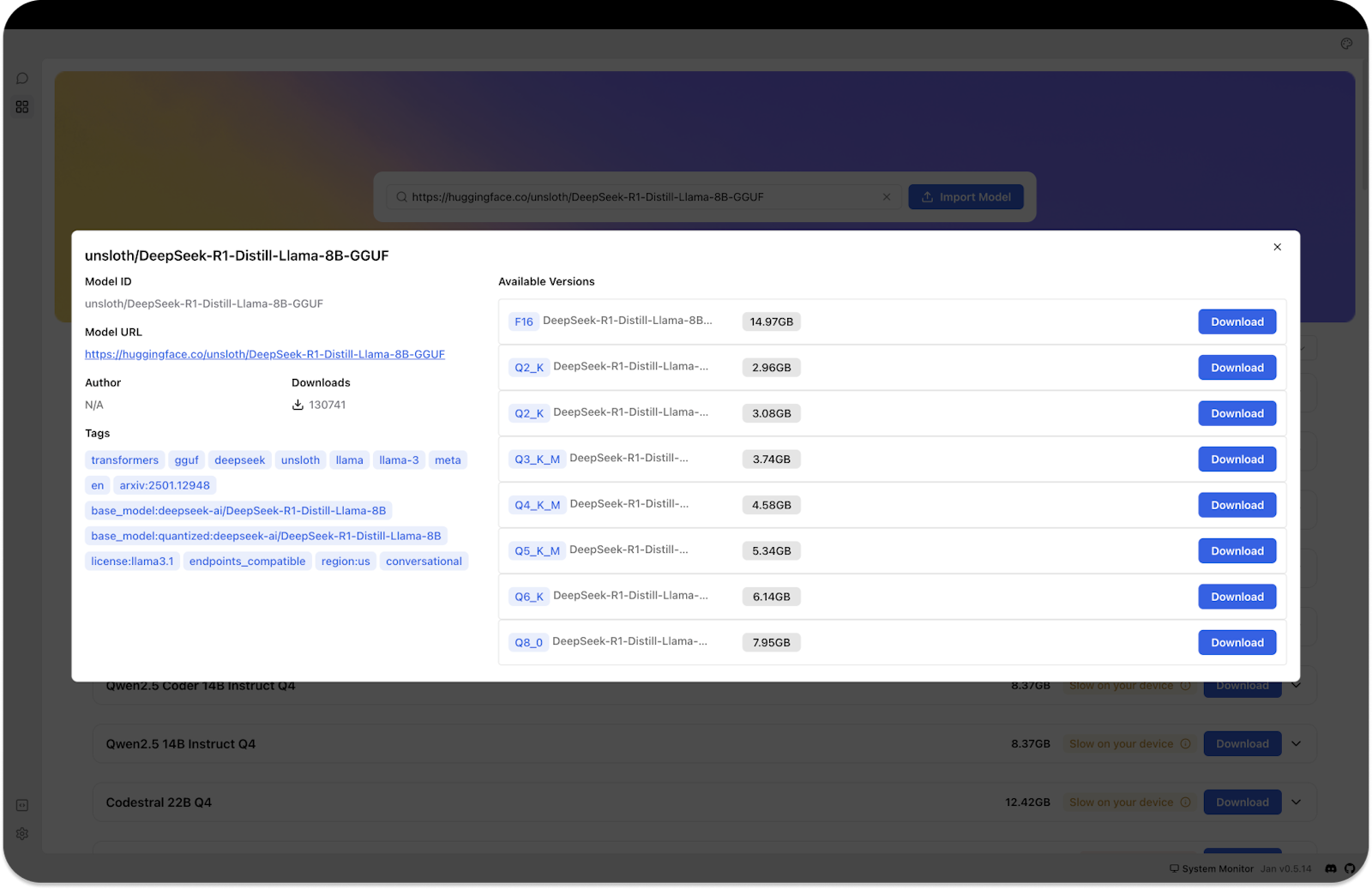The image size is (1372, 889).
Task: Expand the Codestral 22B Q4 row
Action: [x=1296, y=802]
